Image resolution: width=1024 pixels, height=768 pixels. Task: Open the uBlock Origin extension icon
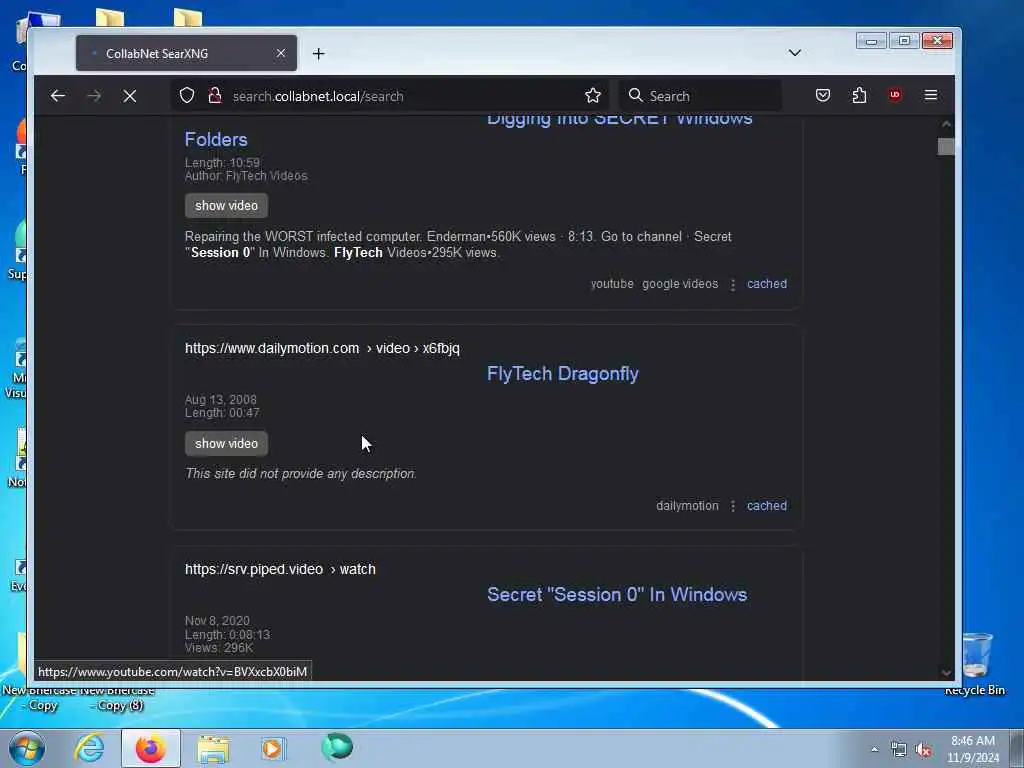click(895, 95)
